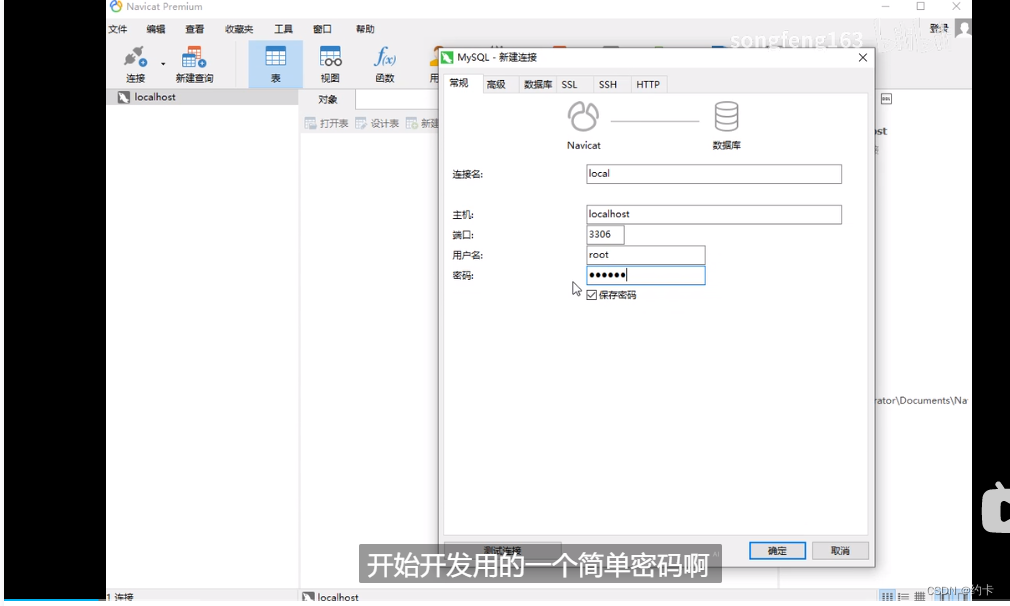Click the 新建查询 (New Query) icon
1010x606 pixels.
pos(194,64)
